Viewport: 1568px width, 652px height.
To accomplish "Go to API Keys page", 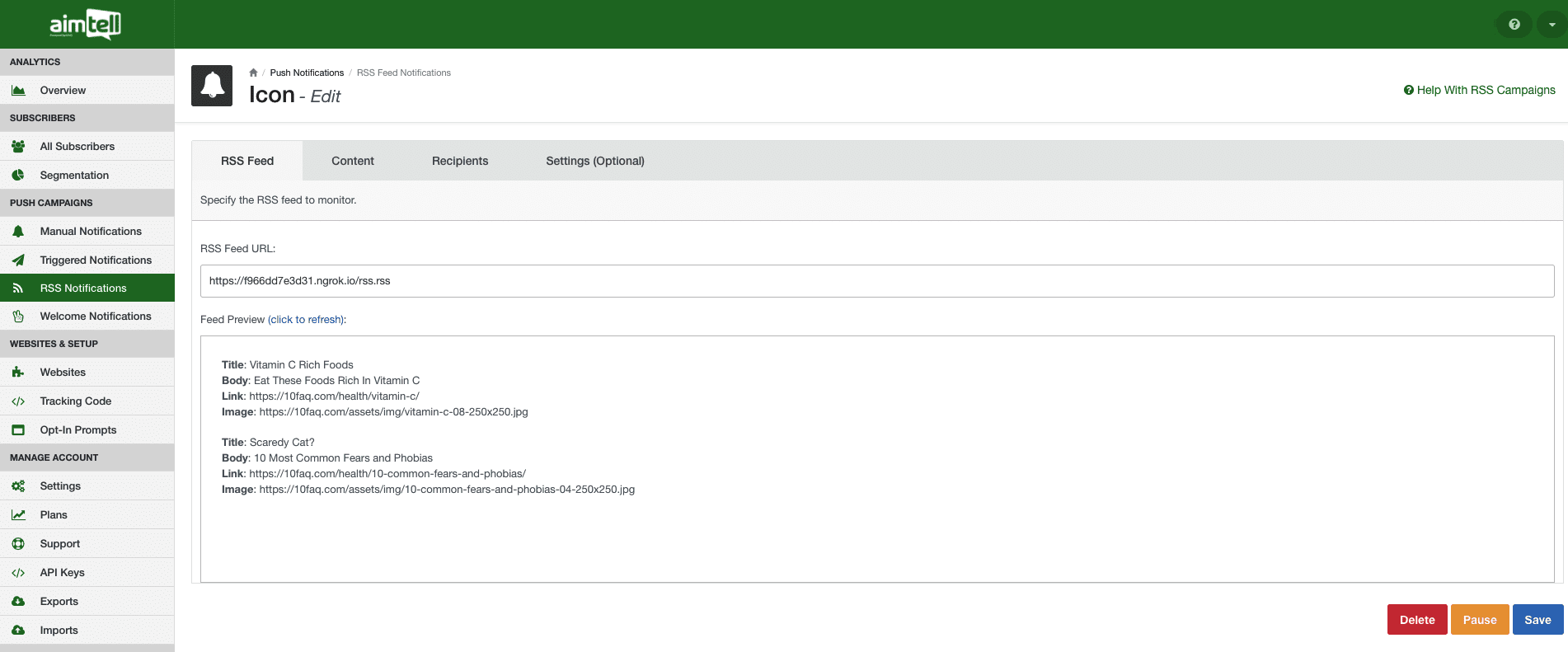I will (63, 573).
